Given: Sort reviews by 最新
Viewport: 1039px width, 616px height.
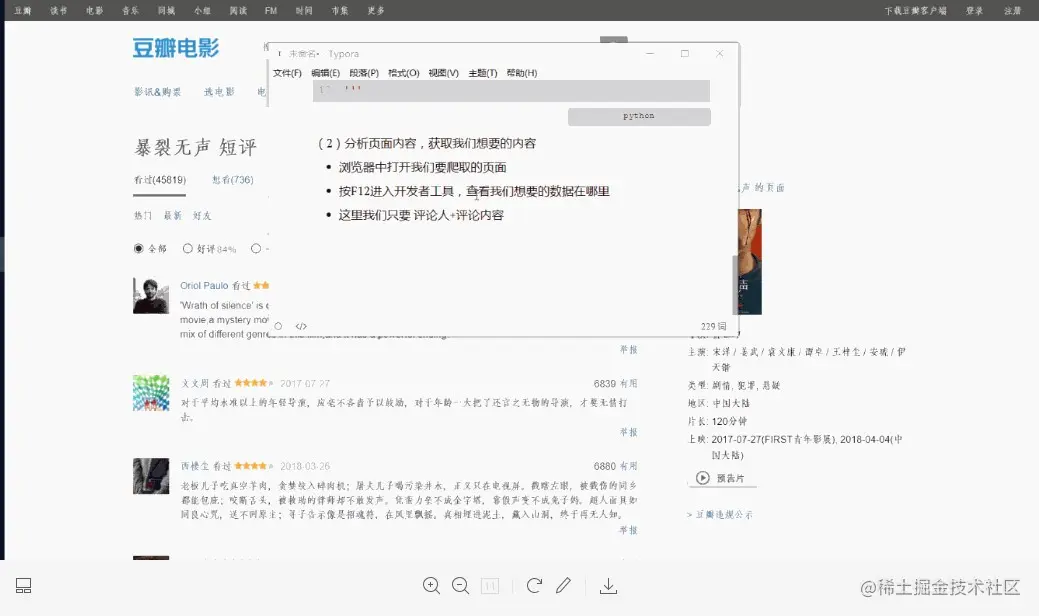Looking at the screenshot, I should 172,215.
